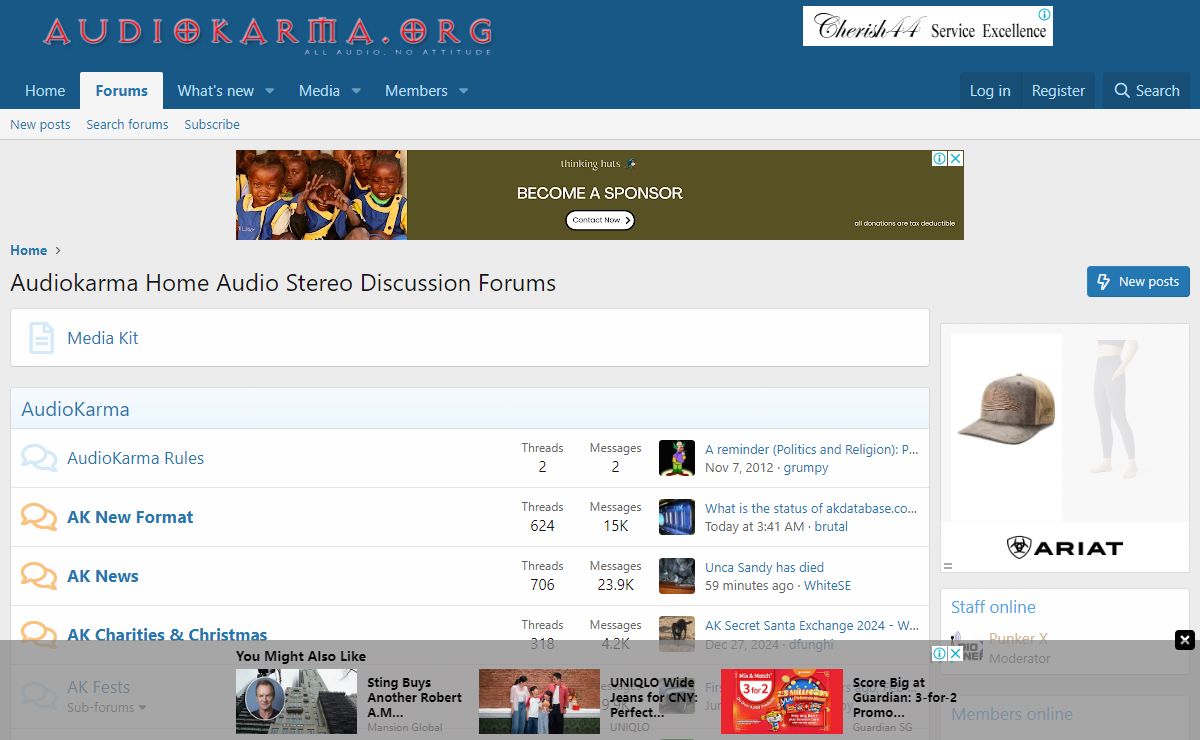
Task: Open the AK News forum
Action: pos(103,576)
